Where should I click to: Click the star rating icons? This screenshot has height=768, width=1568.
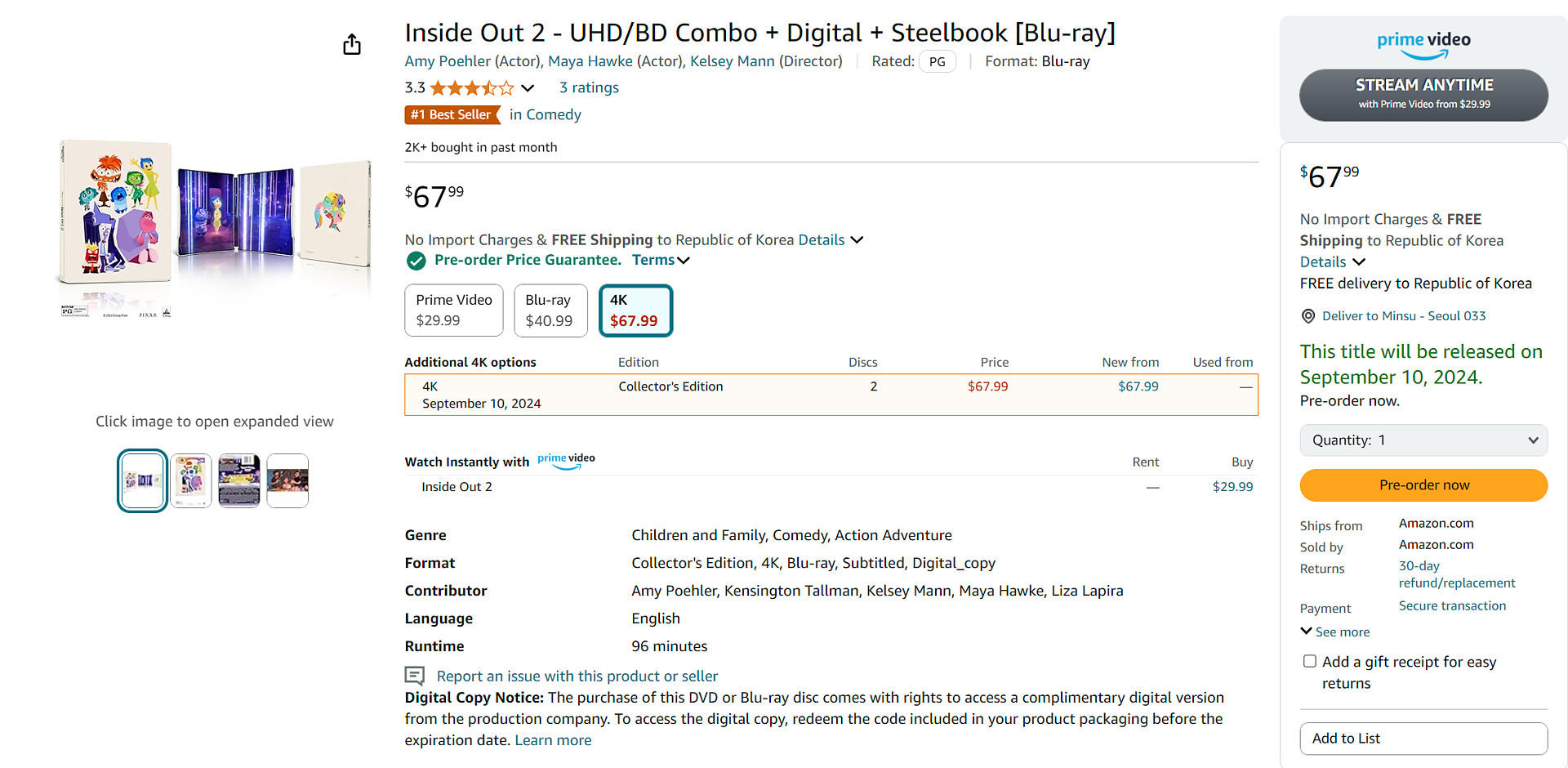coord(471,88)
